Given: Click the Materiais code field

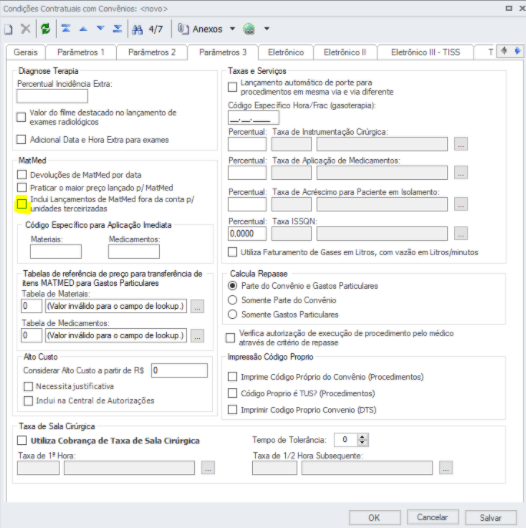Looking at the screenshot, I should point(56,252).
